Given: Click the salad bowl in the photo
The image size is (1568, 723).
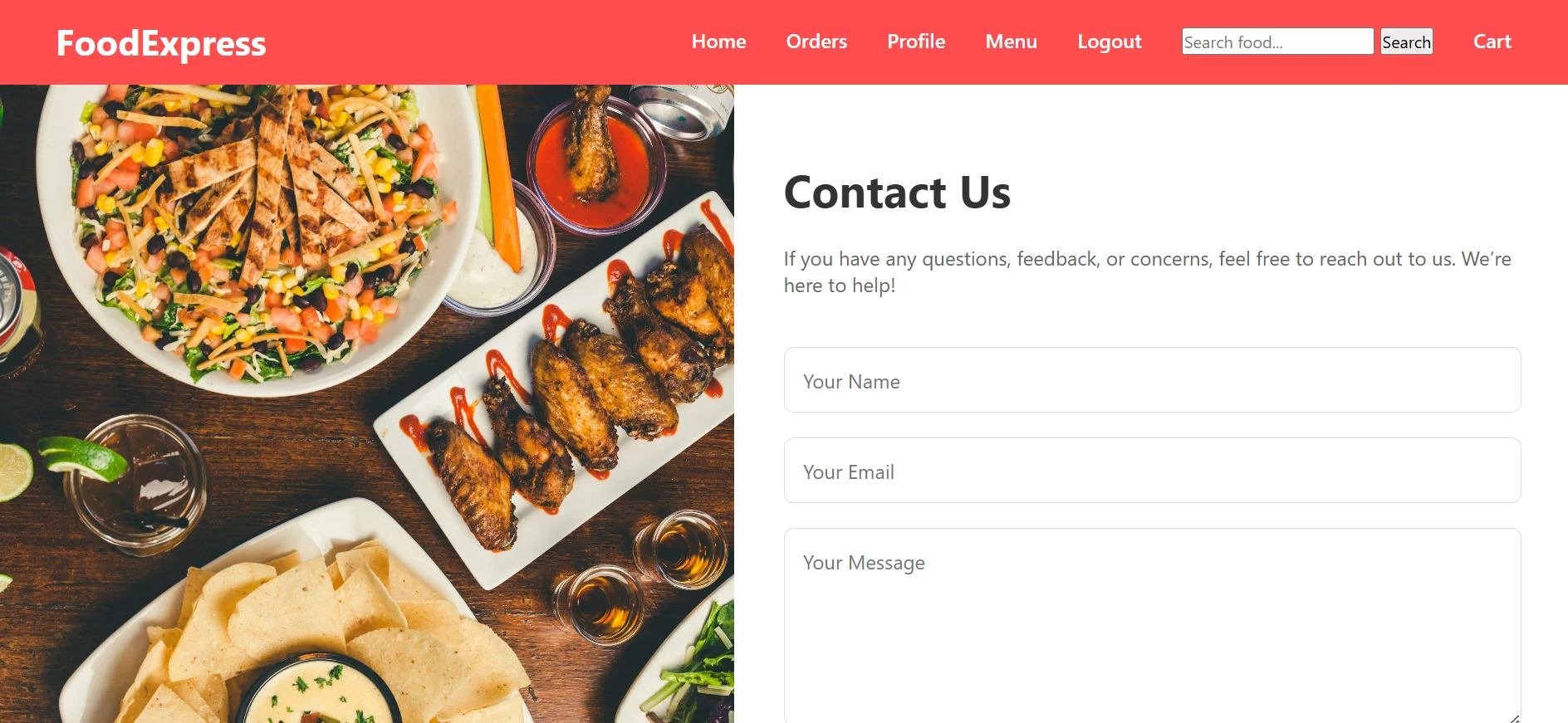Looking at the screenshot, I should coord(257,232).
